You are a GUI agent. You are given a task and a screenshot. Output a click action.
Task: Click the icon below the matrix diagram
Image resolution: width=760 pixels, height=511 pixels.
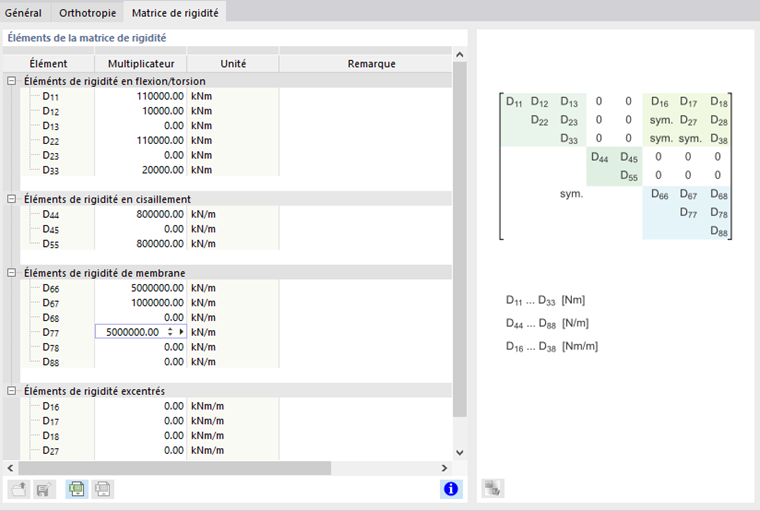click(493, 488)
